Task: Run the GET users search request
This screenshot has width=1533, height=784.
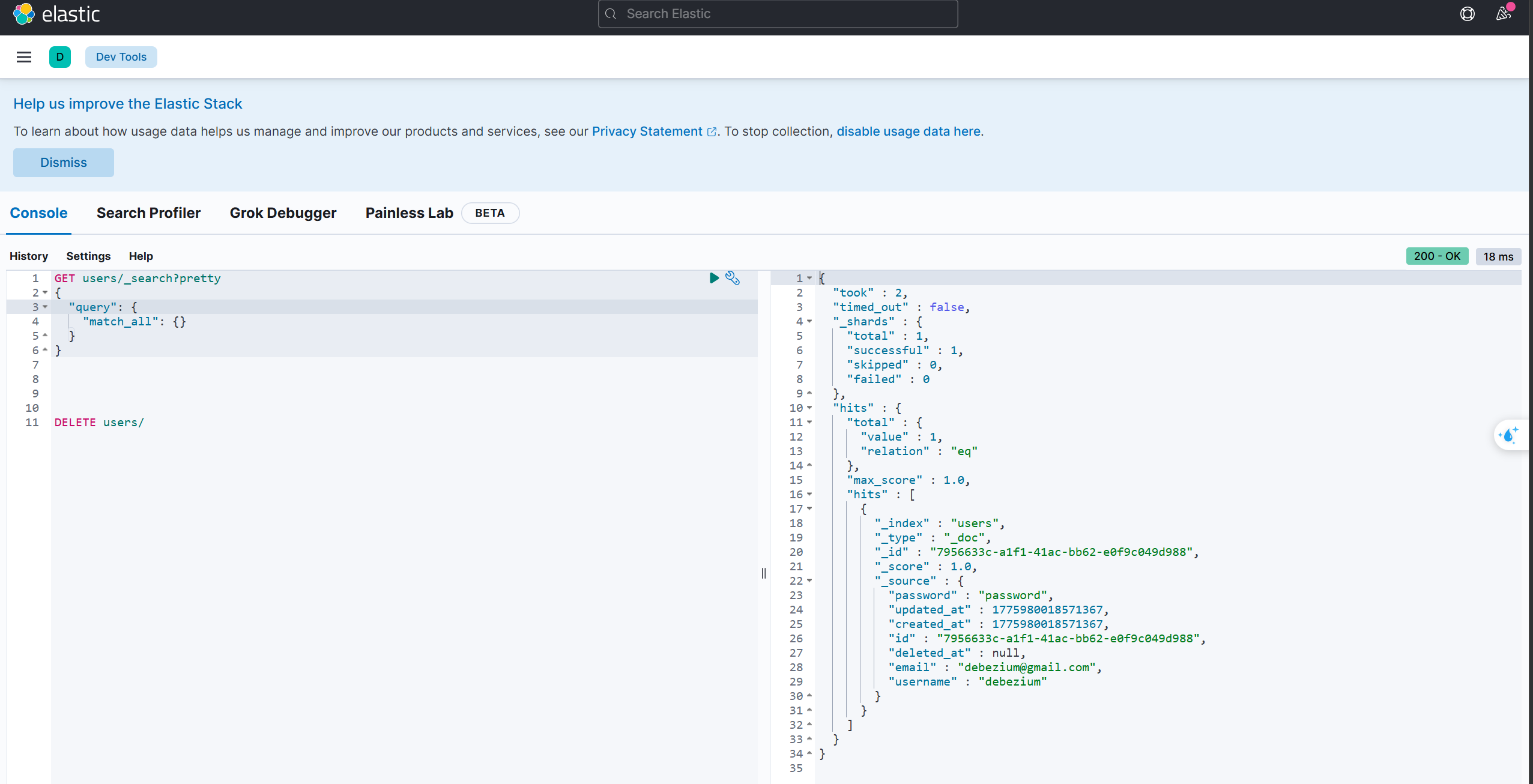Action: click(713, 278)
